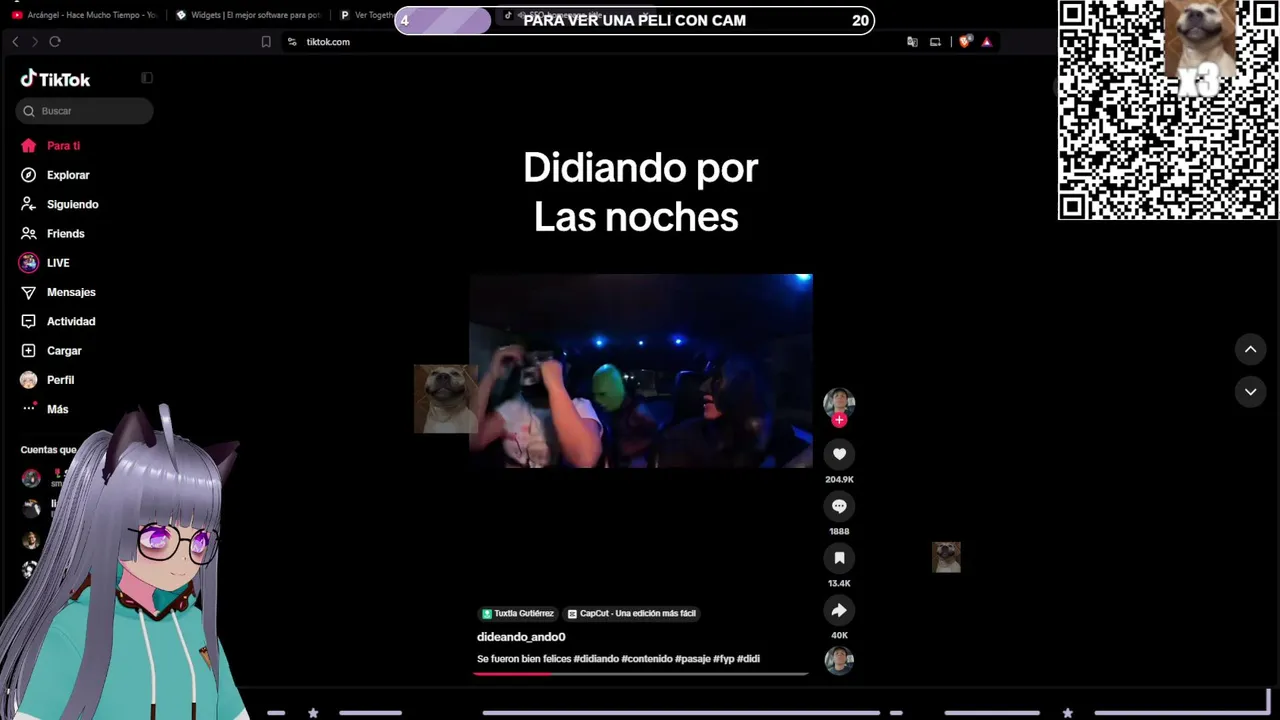The width and height of the screenshot is (1280, 720).
Task: Click the browser back arrow
Action: coord(15,41)
